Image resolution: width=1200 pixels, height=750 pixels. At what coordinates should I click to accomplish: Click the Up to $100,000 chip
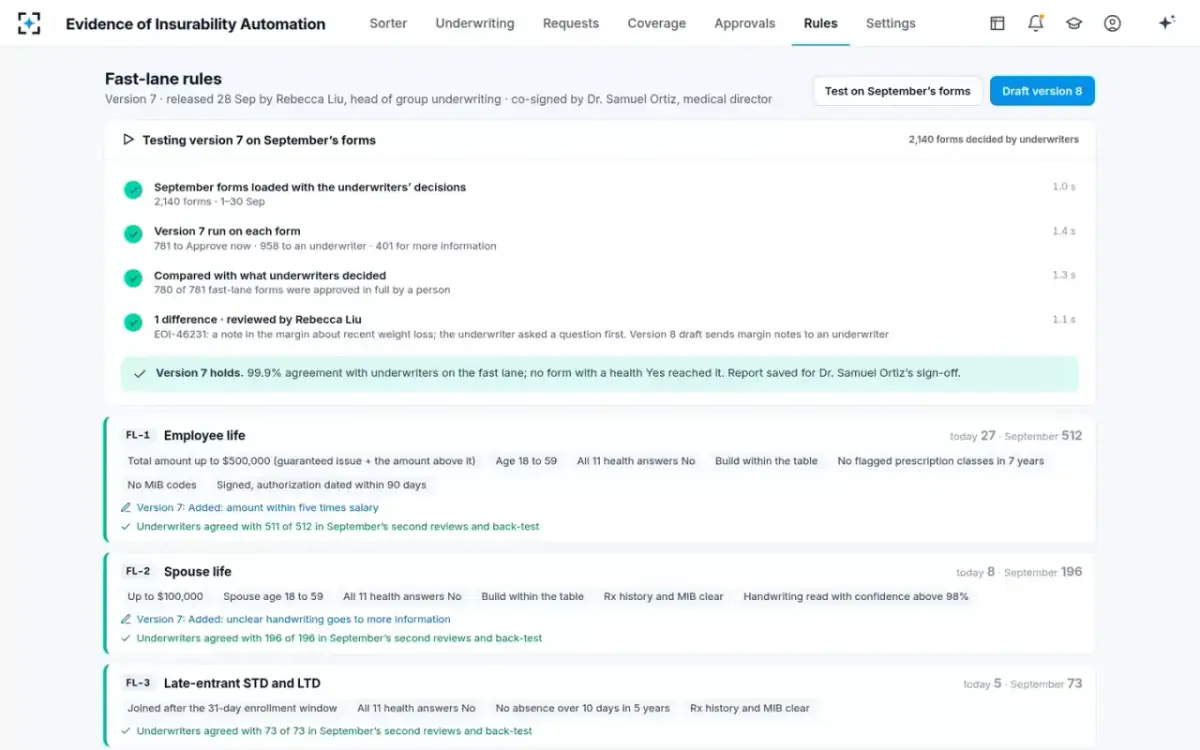click(x=165, y=597)
